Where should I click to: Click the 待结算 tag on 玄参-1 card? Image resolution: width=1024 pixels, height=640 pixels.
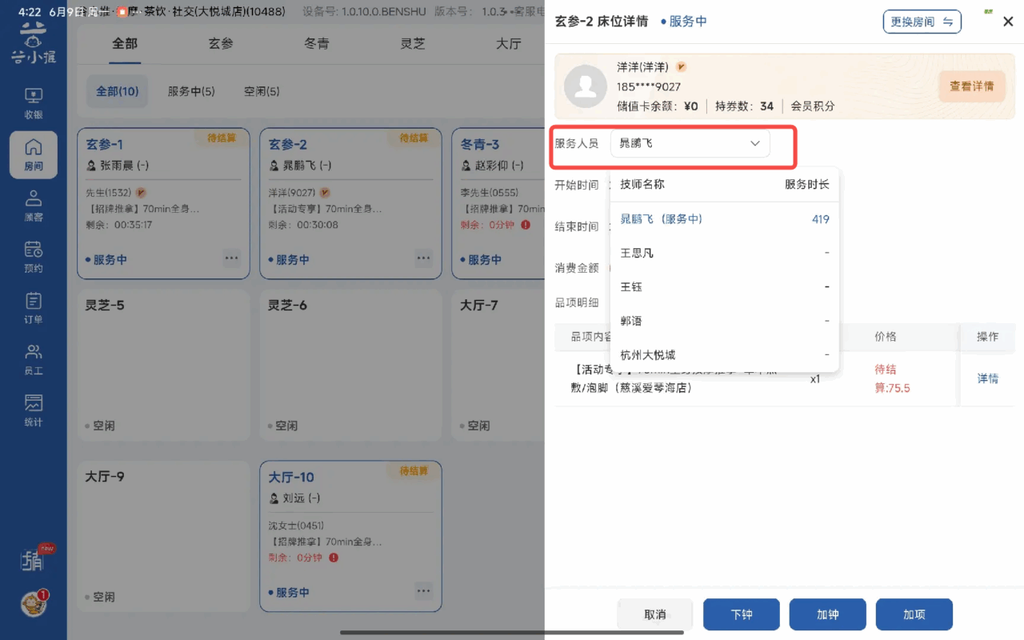pyautogui.click(x=221, y=138)
